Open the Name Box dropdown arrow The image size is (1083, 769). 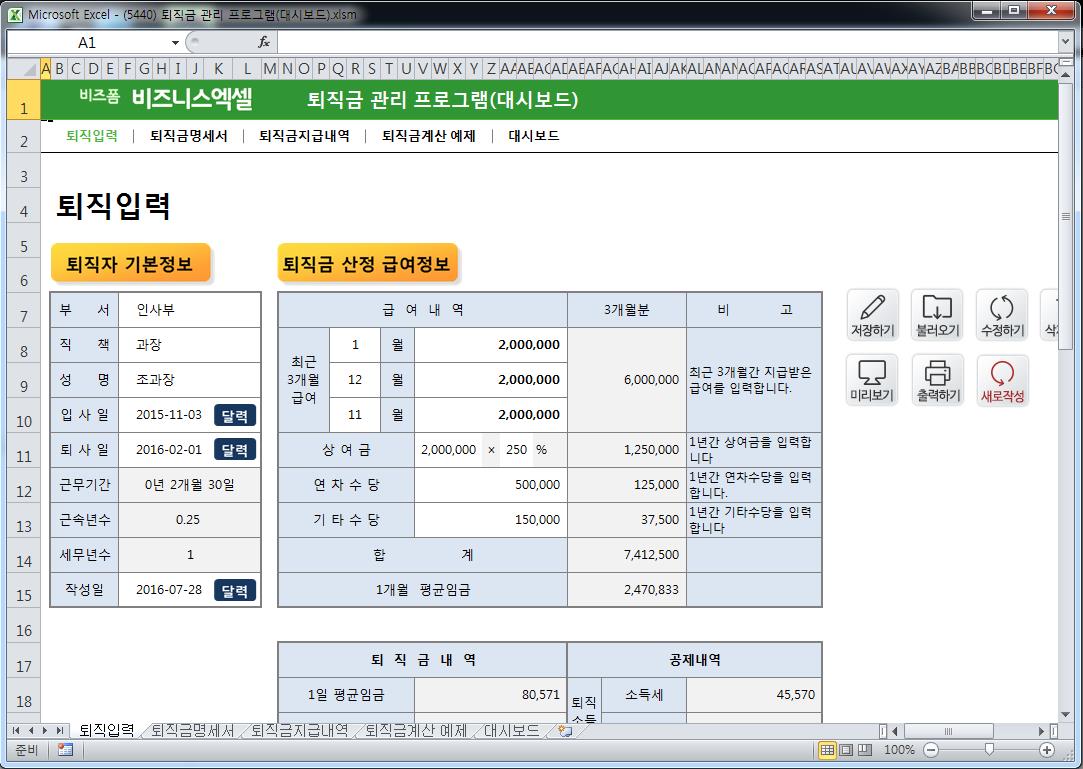point(175,43)
